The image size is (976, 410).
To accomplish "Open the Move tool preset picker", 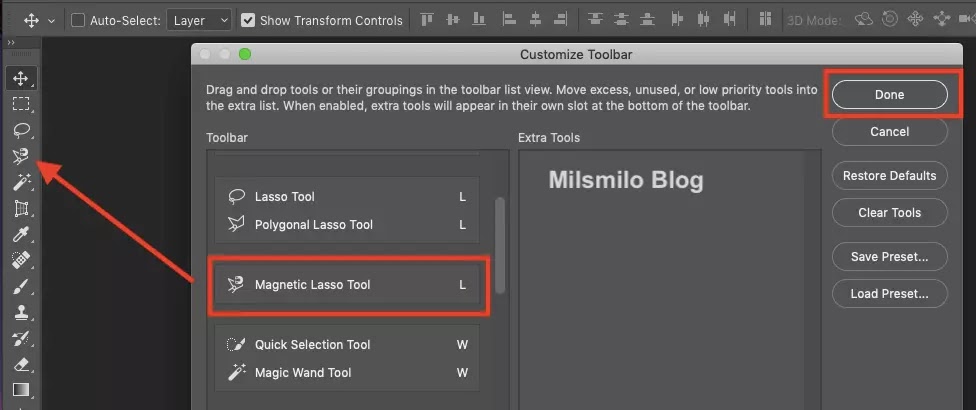I will click(52, 21).
